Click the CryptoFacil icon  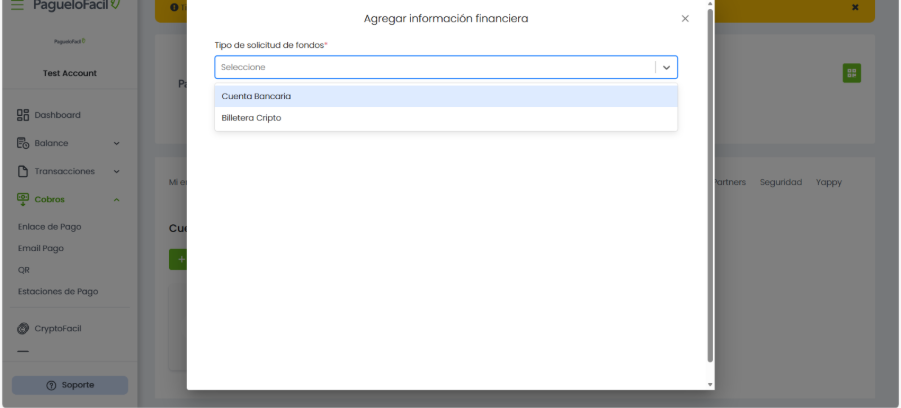point(23,329)
